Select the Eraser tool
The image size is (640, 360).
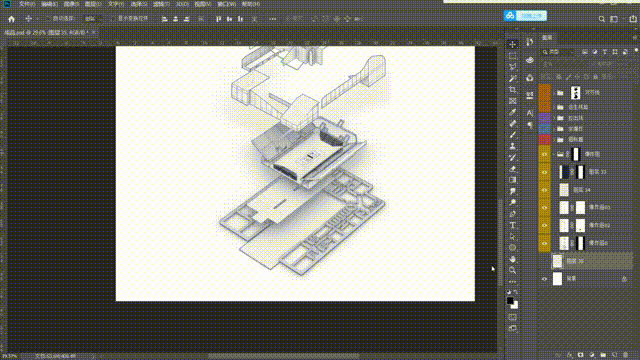click(513, 169)
